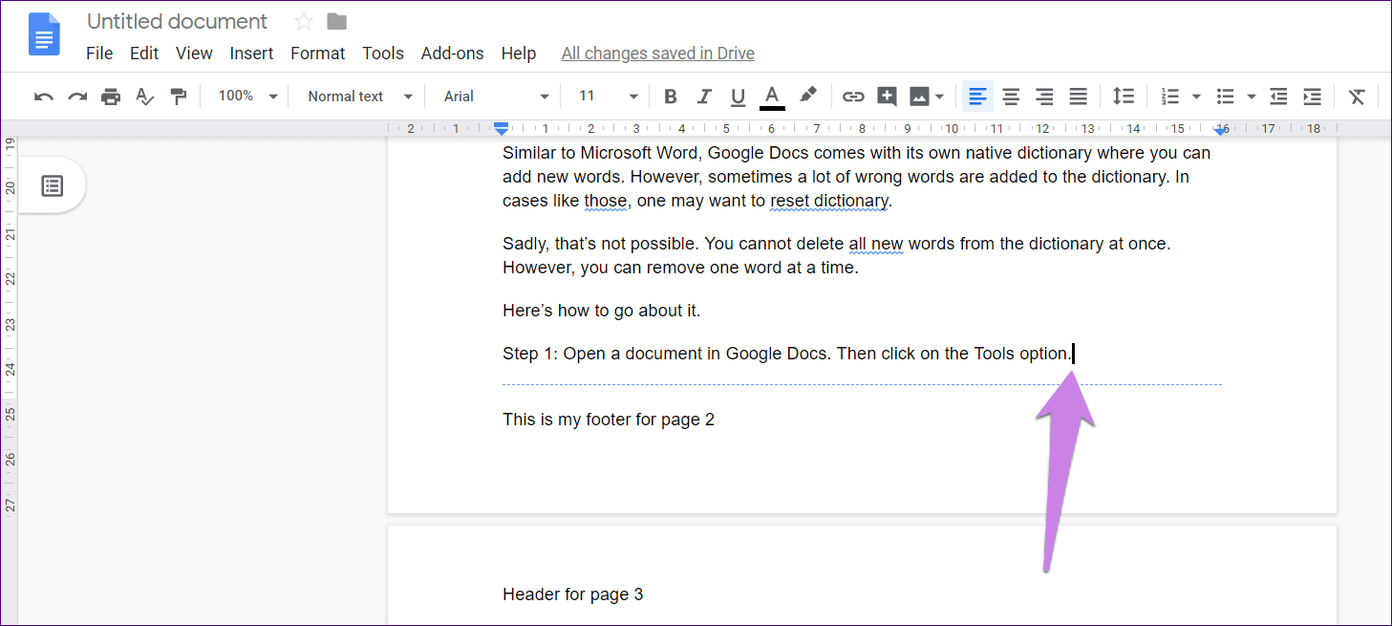Insert a link with chain icon

click(x=853, y=96)
